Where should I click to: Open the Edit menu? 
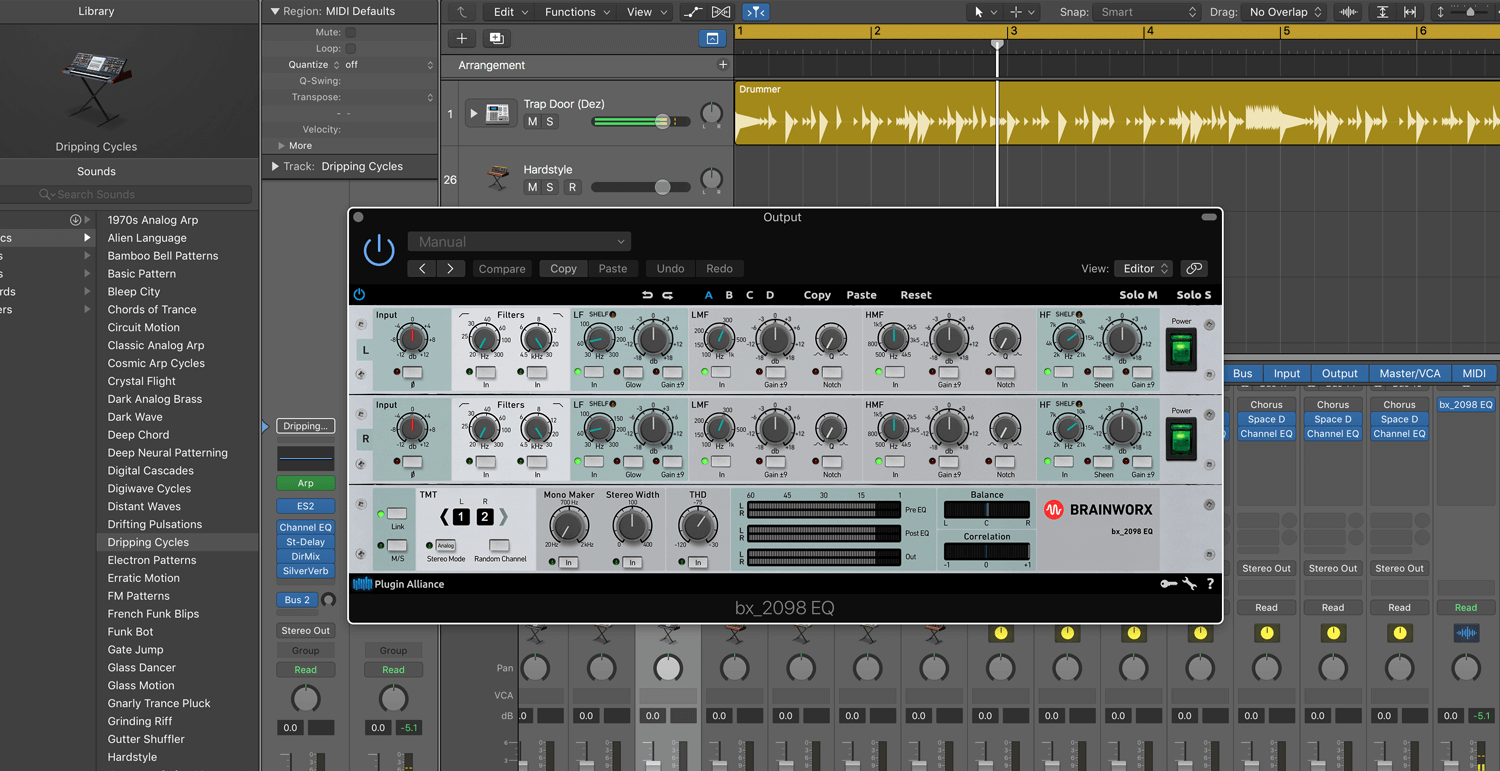[510, 12]
